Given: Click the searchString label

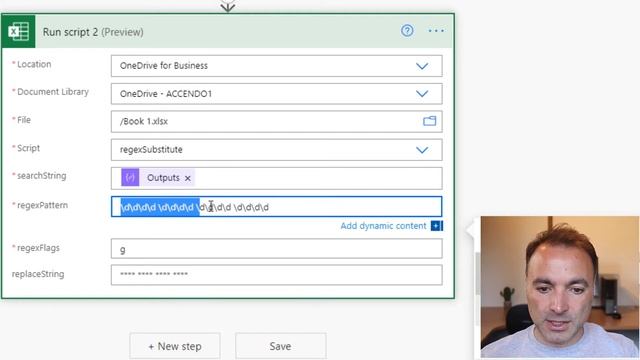Looking at the screenshot, I should (41, 176).
